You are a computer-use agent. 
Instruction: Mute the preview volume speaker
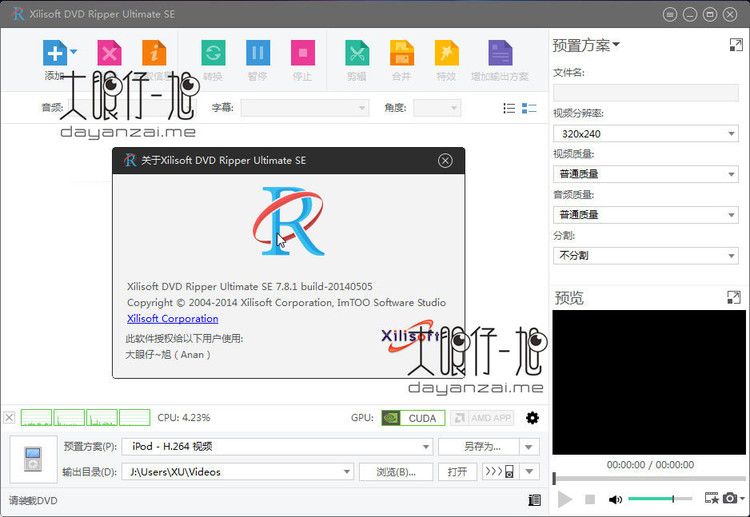tap(615, 499)
